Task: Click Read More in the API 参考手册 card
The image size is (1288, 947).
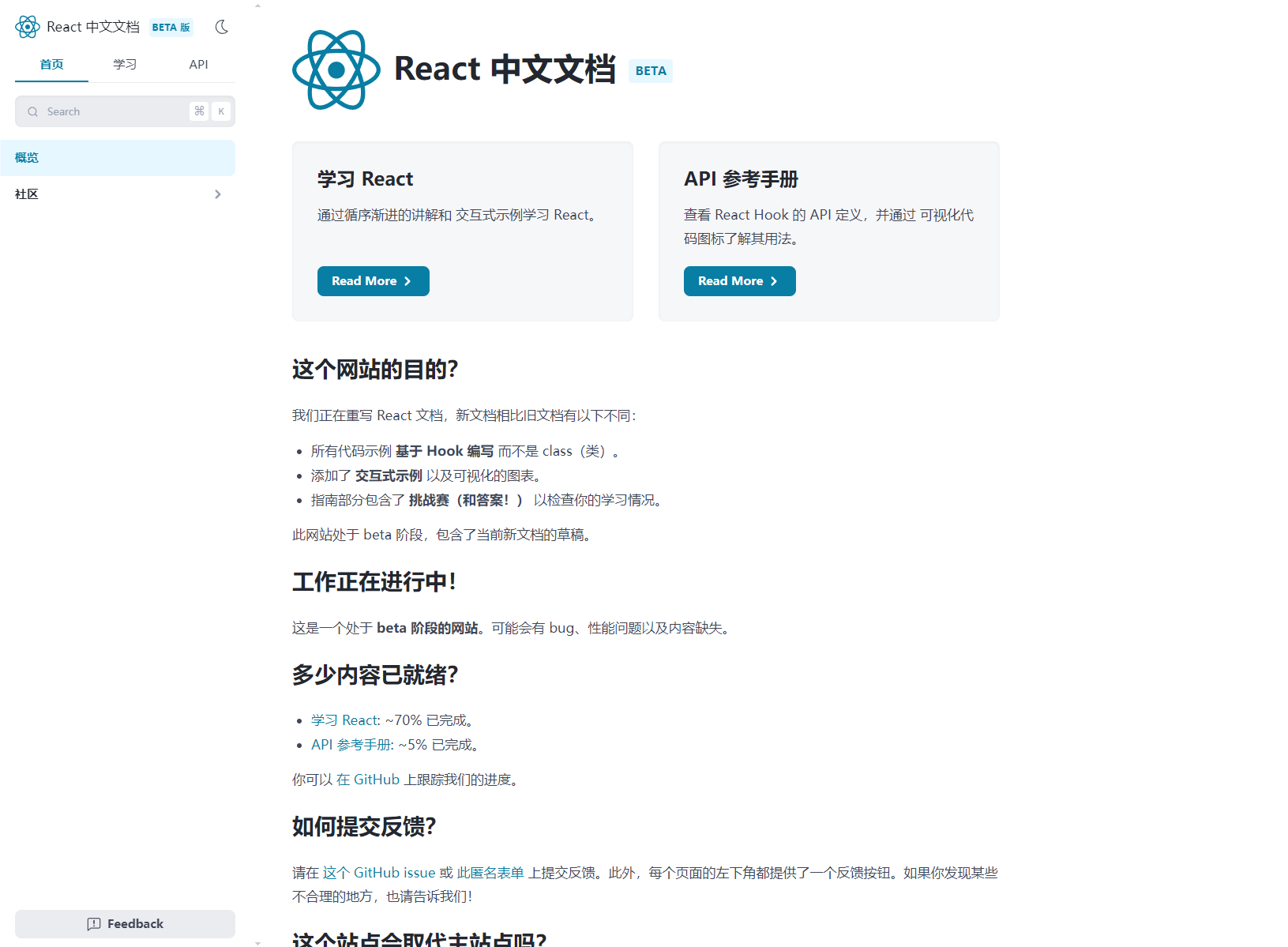Action: click(740, 281)
